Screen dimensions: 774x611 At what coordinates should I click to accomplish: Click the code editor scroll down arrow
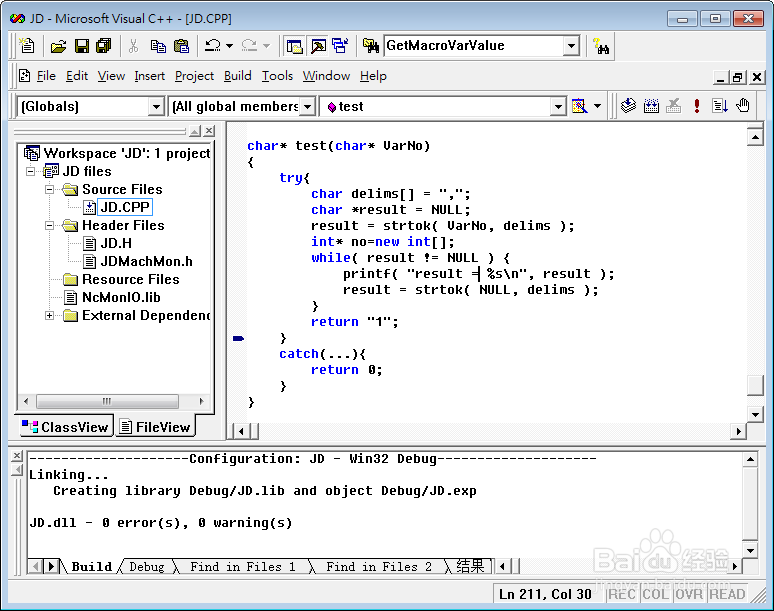click(x=755, y=415)
